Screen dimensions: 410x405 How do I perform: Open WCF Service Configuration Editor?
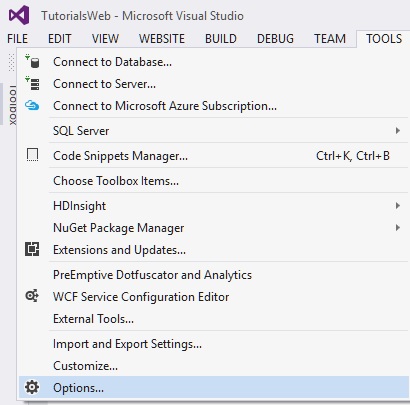click(x=213, y=297)
